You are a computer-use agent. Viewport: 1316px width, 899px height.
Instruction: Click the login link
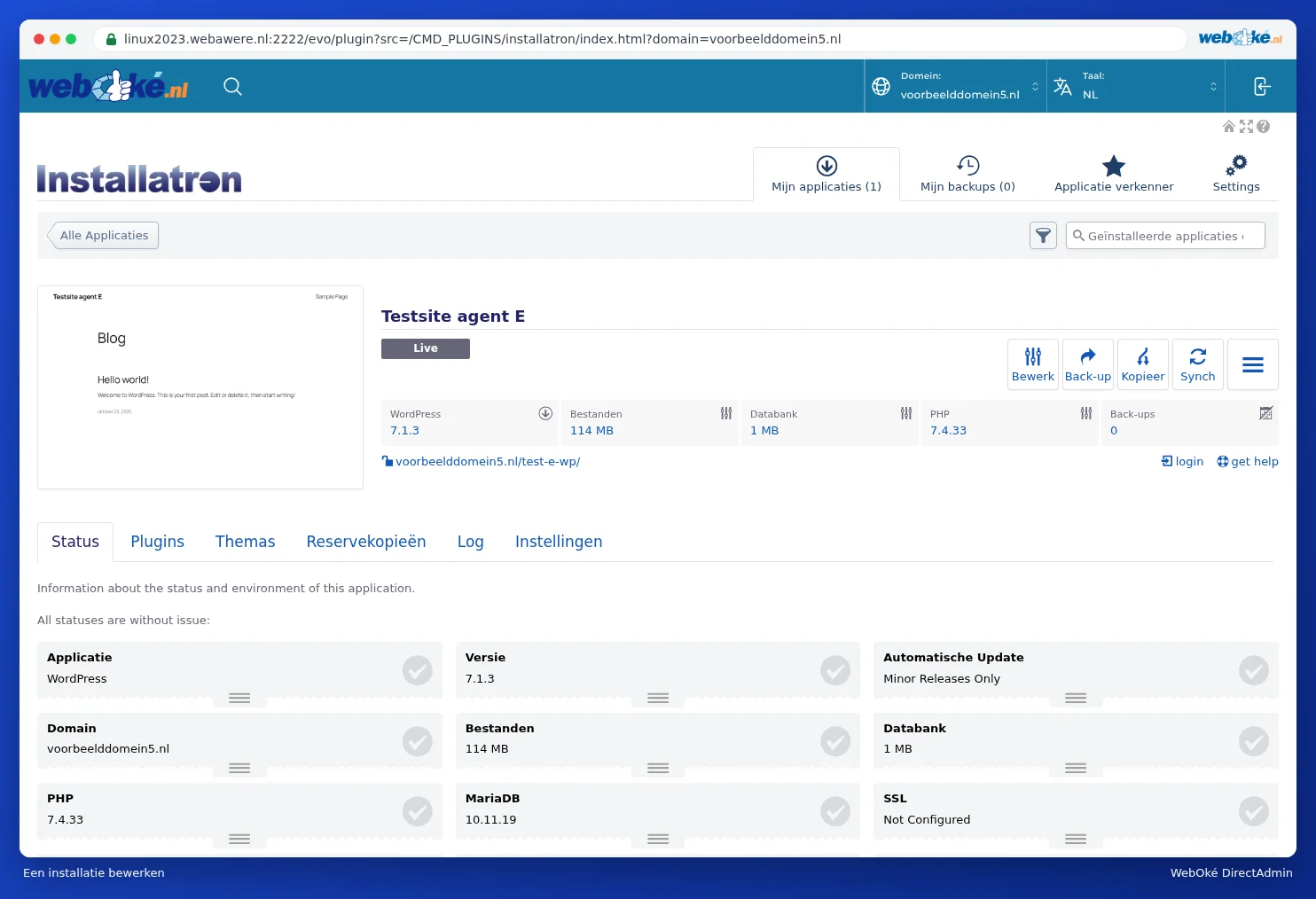coord(1182,462)
